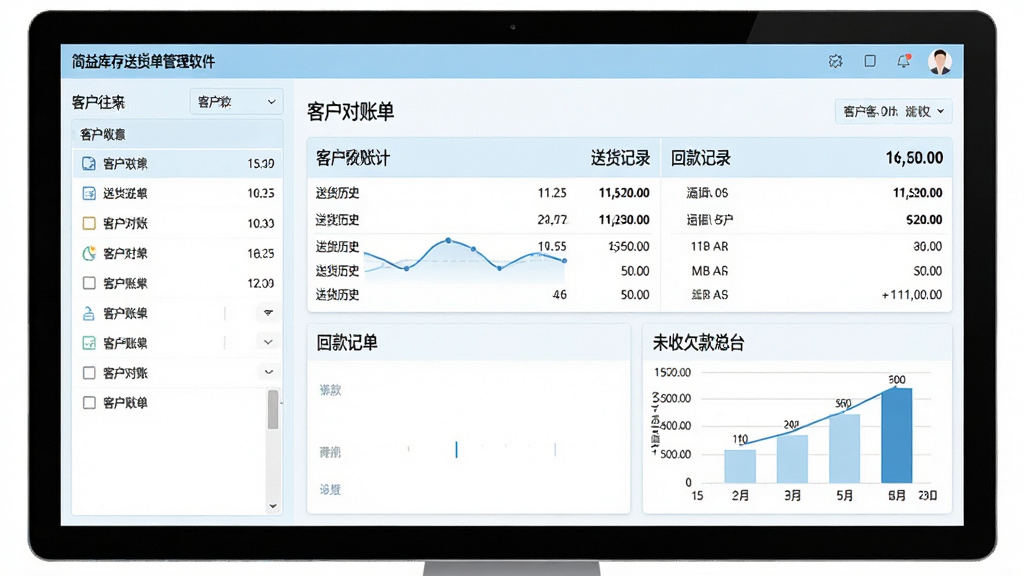Select the document icon in the highlighted sidebar row
The image size is (1024, 576).
(x=89, y=163)
